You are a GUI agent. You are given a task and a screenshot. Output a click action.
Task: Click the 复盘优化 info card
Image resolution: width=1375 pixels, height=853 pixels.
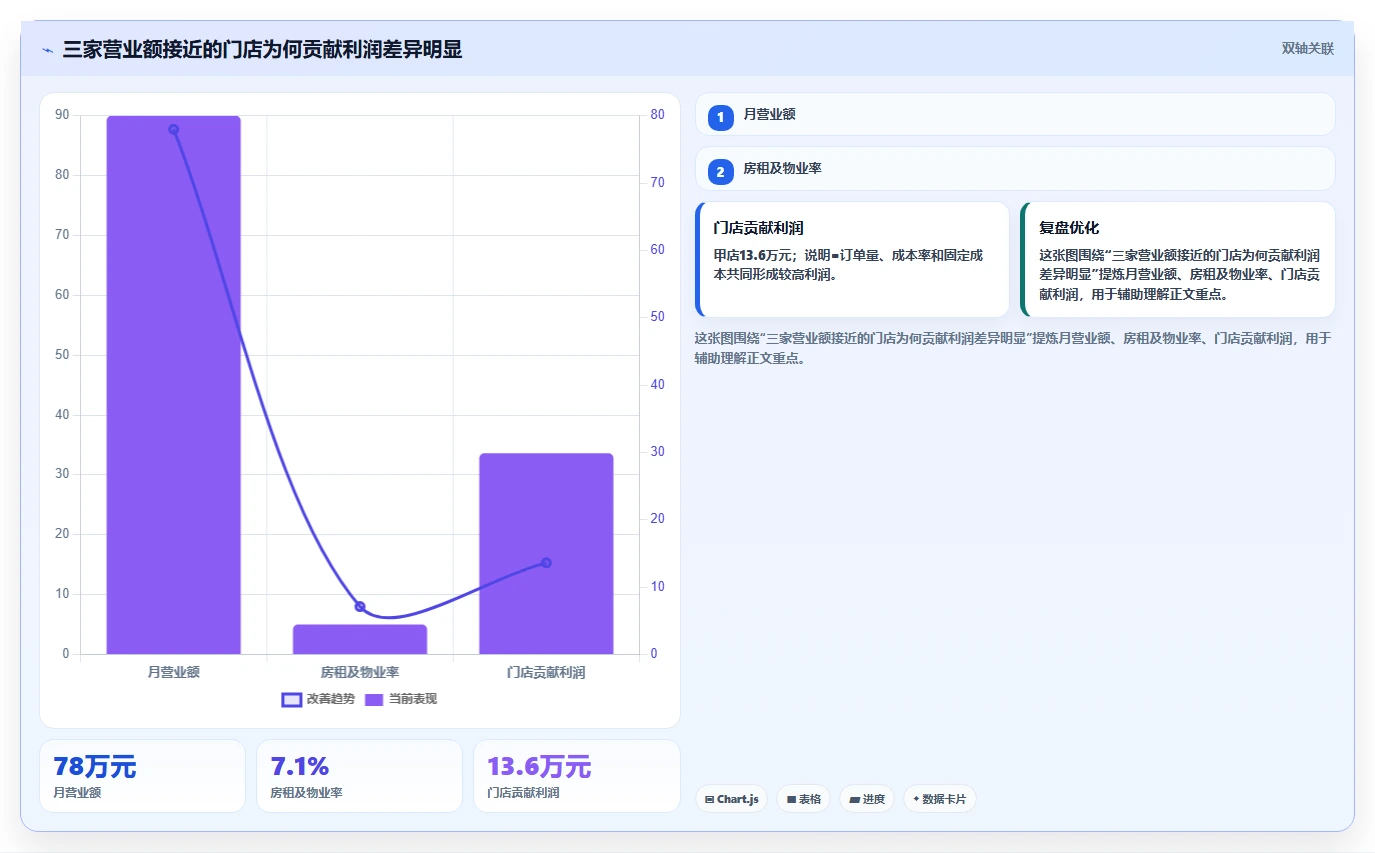(x=1177, y=259)
